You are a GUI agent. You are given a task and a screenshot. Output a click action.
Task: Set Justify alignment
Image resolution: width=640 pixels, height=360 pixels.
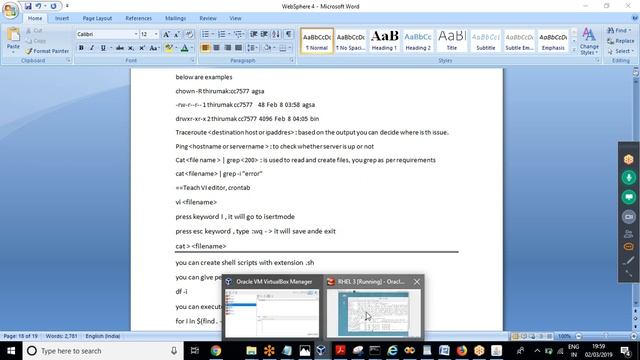[238, 48]
